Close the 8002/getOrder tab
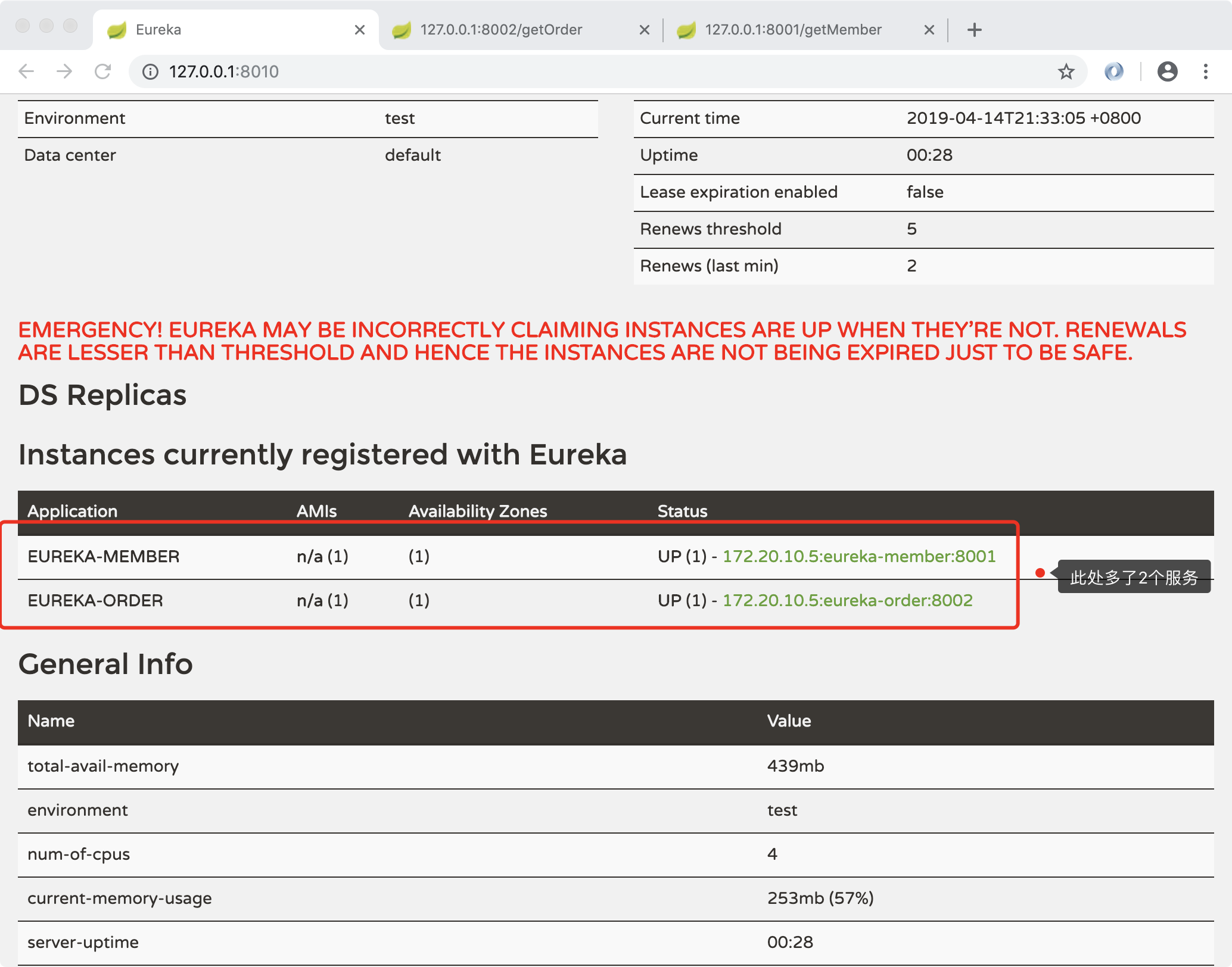 tap(644, 30)
